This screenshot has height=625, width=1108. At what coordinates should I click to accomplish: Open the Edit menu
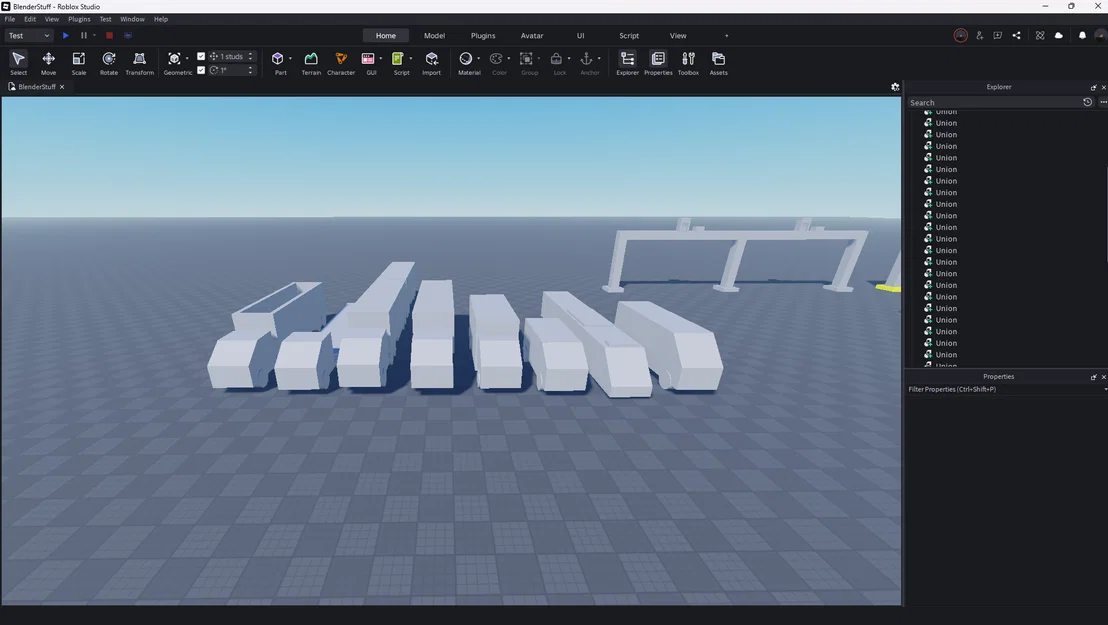pos(30,19)
